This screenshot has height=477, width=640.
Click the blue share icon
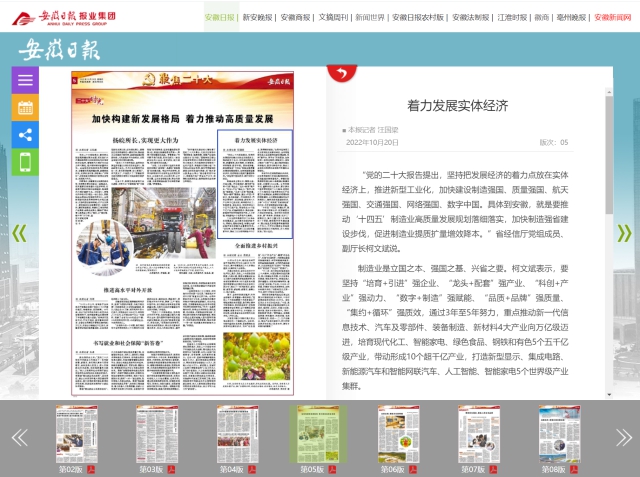pyautogui.click(x=25, y=134)
